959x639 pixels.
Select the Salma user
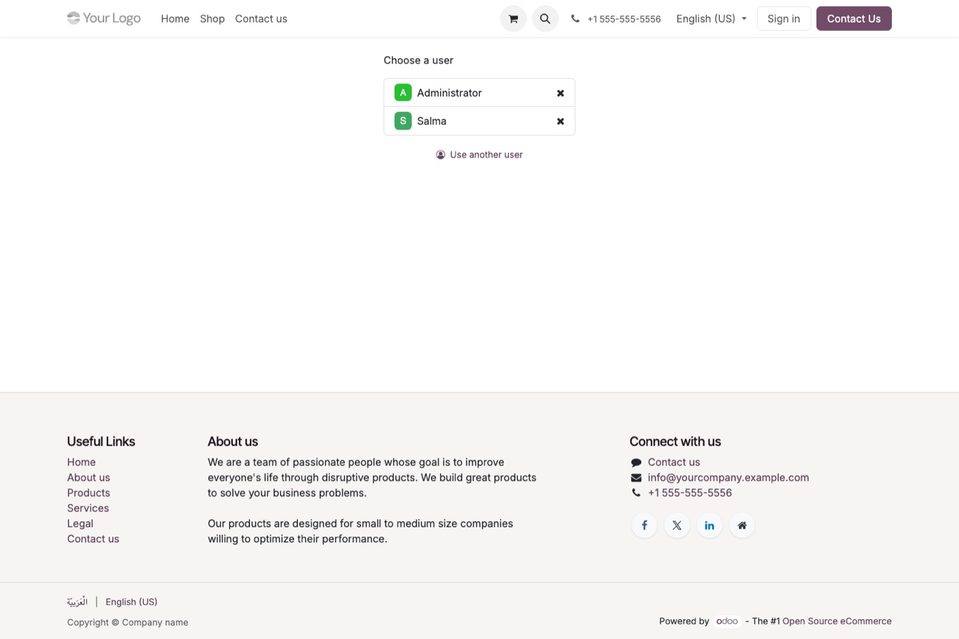[x=479, y=121]
